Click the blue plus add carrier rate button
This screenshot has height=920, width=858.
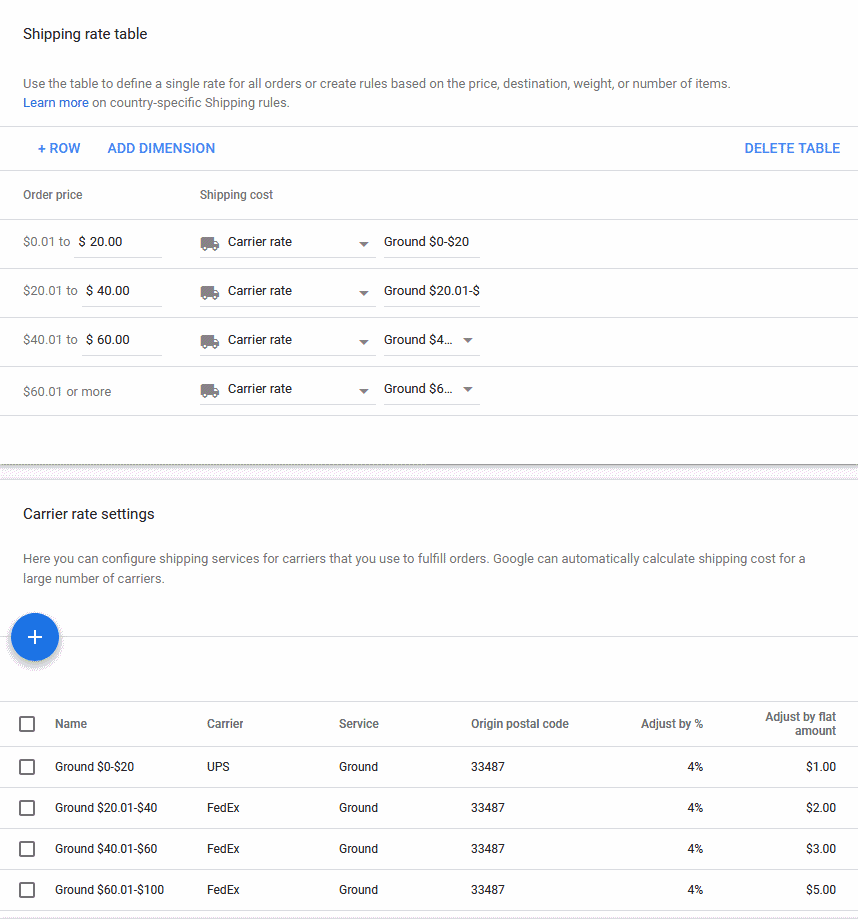(35, 637)
